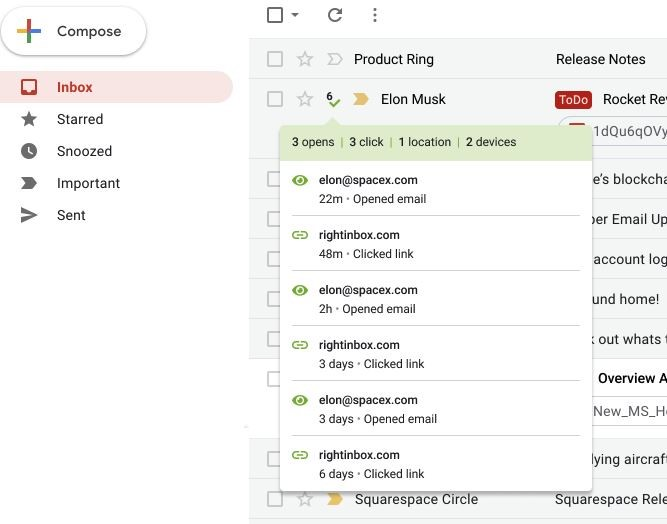Go to the Snoozed folder
Screen dimensions: 667x524
click(84, 151)
